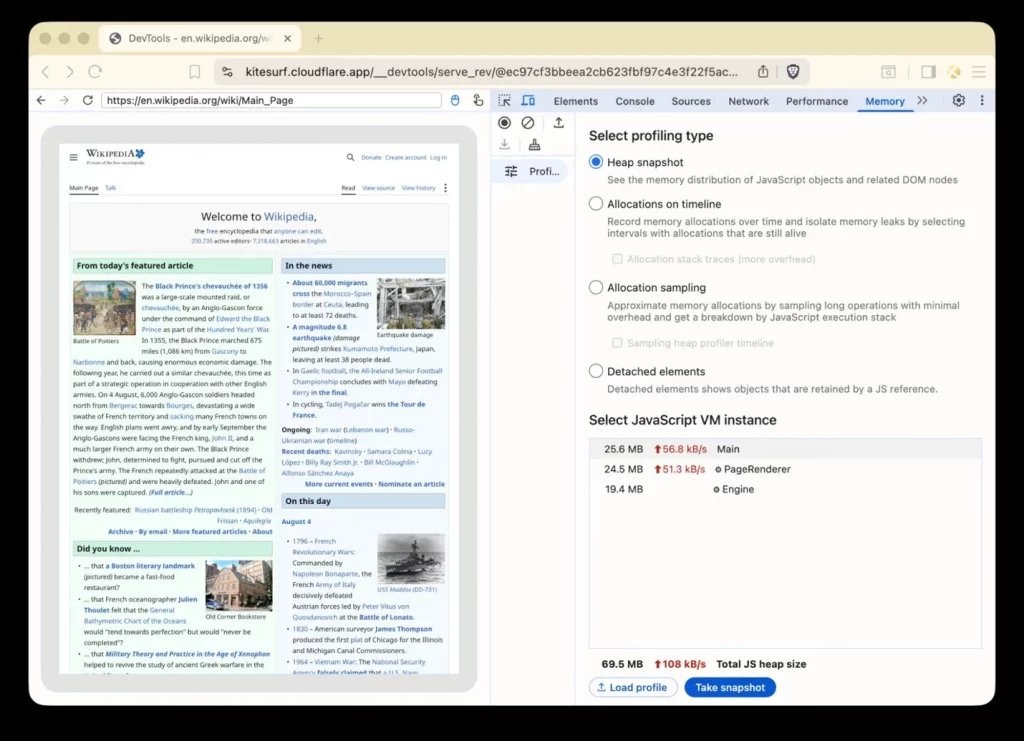Image resolution: width=1024 pixels, height=741 pixels.
Task: Switch to the Sources tab
Action: [x=691, y=101]
